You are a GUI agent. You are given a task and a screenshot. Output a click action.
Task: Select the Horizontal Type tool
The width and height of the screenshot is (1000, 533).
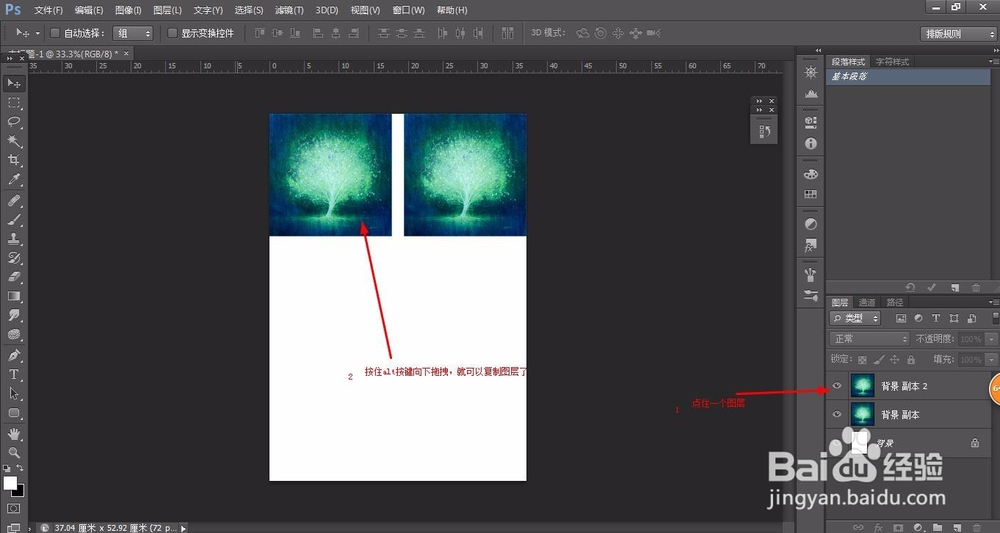(14, 374)
